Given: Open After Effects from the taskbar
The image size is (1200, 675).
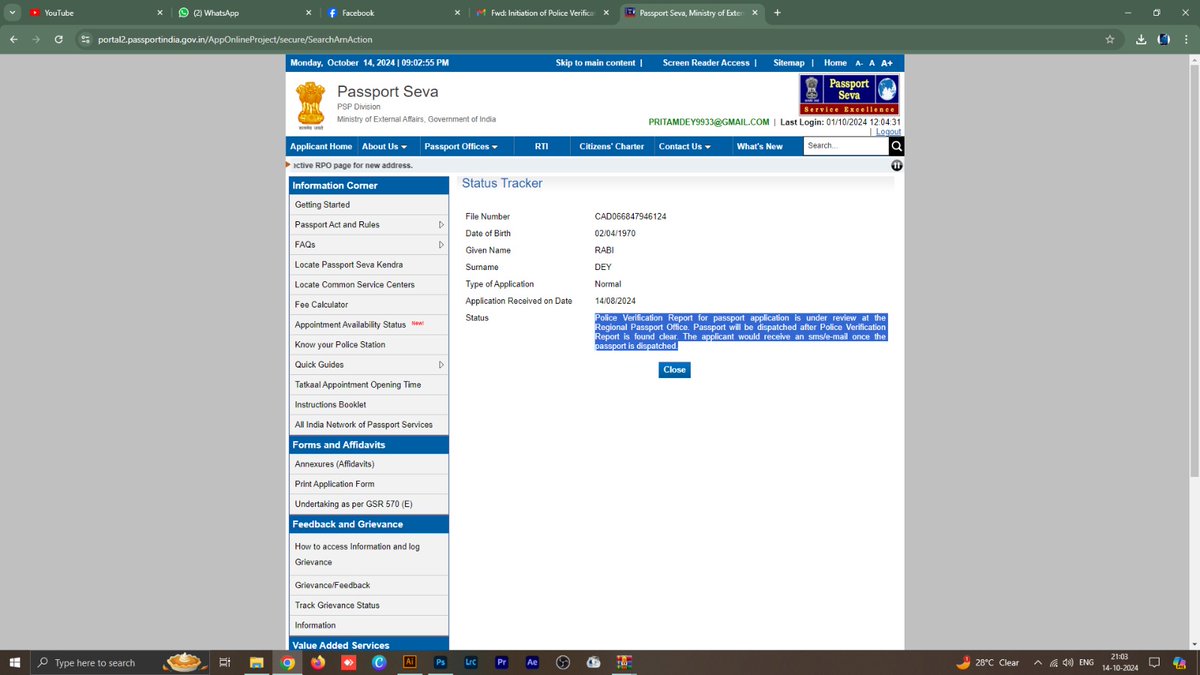Looking at the screenshot, I should (x=532, y=662).
